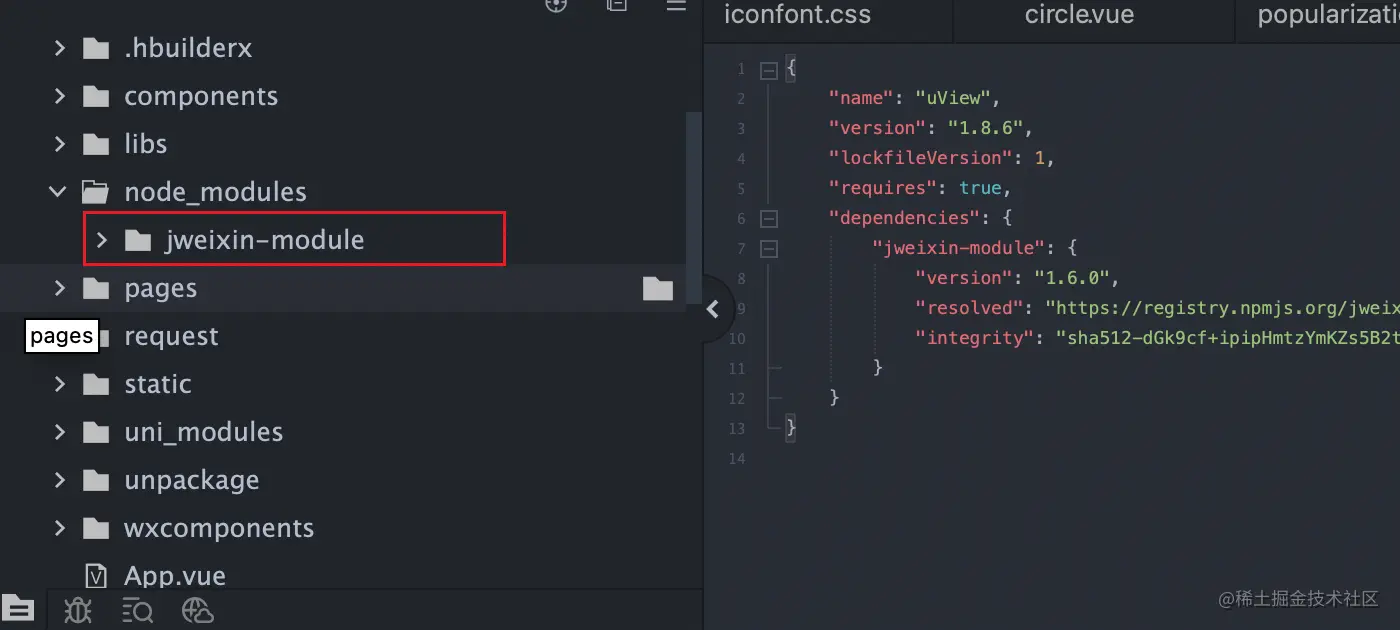Fold the jweixin-module block on line 7
This screenshot has height=630, width=1400.
pos(768,248)
